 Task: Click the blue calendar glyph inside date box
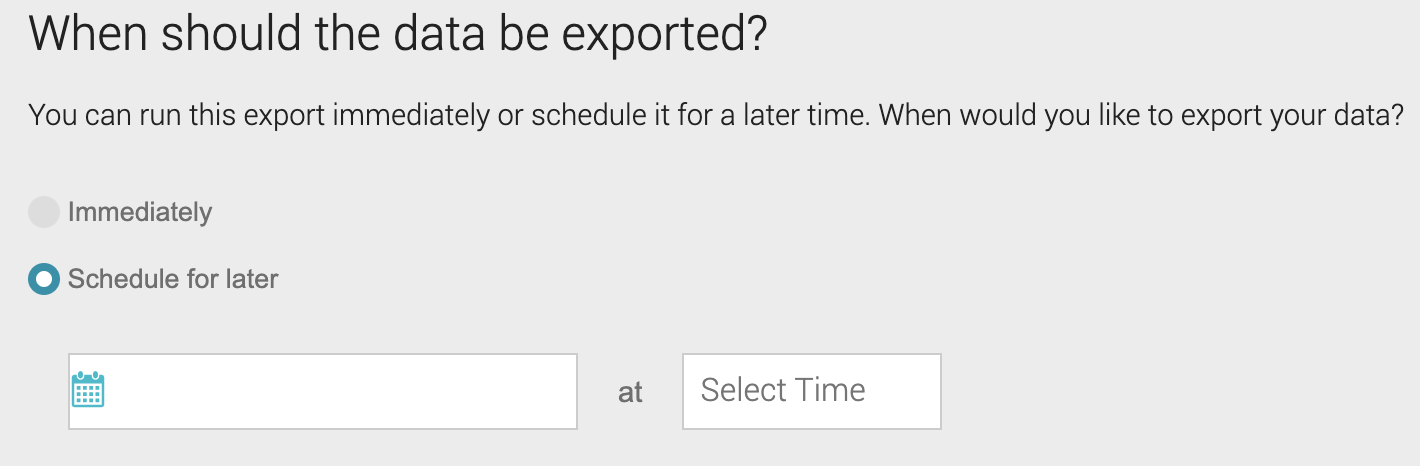click(89, 390)
